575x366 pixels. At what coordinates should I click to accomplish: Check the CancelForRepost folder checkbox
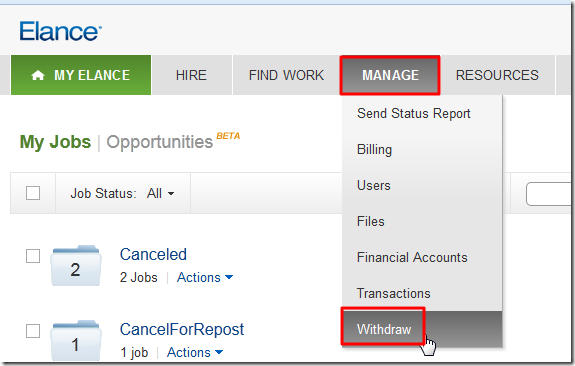[33, 331]
